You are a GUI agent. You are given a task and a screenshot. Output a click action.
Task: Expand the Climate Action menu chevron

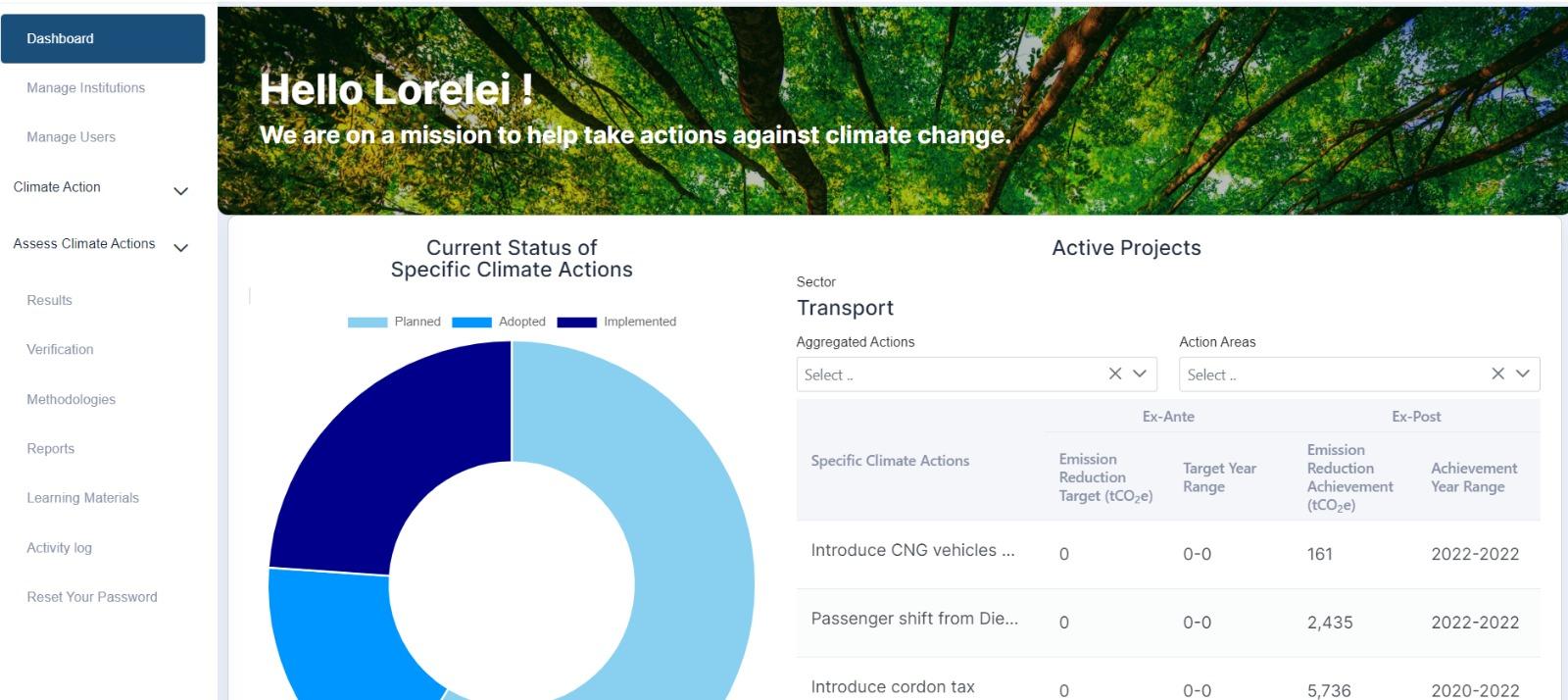click(x=180, y=191)
